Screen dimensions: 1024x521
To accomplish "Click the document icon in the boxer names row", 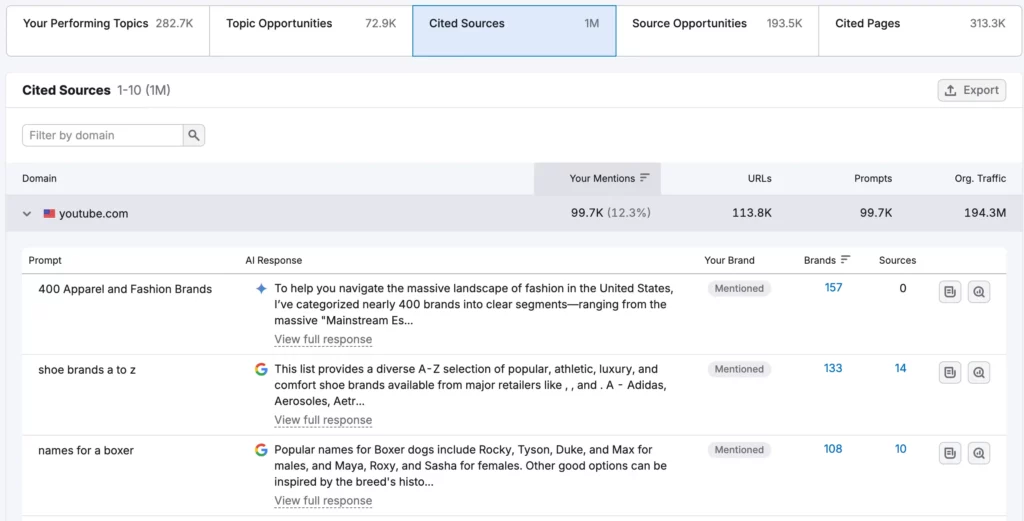I will tap(950, 453).
